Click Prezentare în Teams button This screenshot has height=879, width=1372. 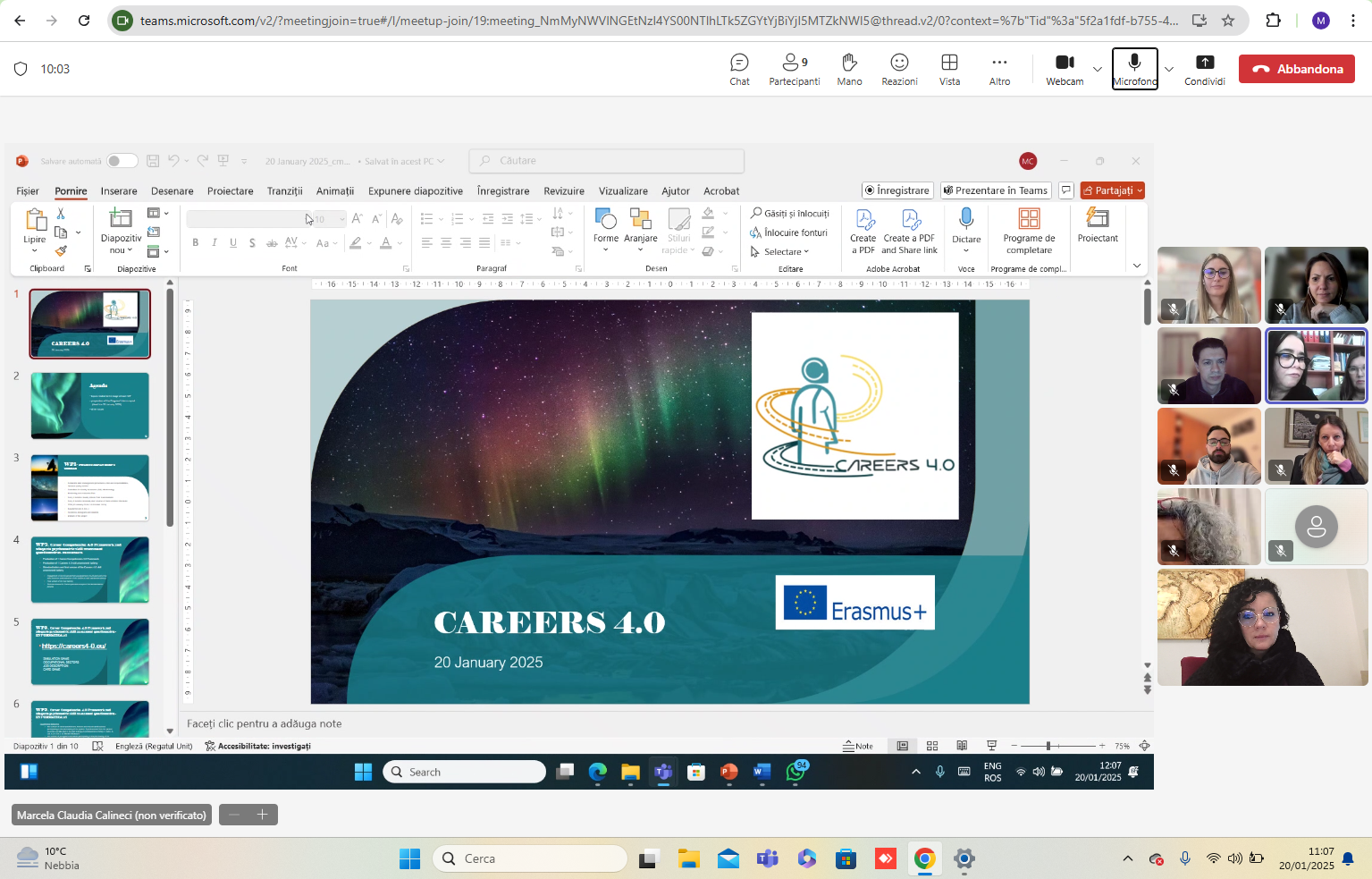995,190
